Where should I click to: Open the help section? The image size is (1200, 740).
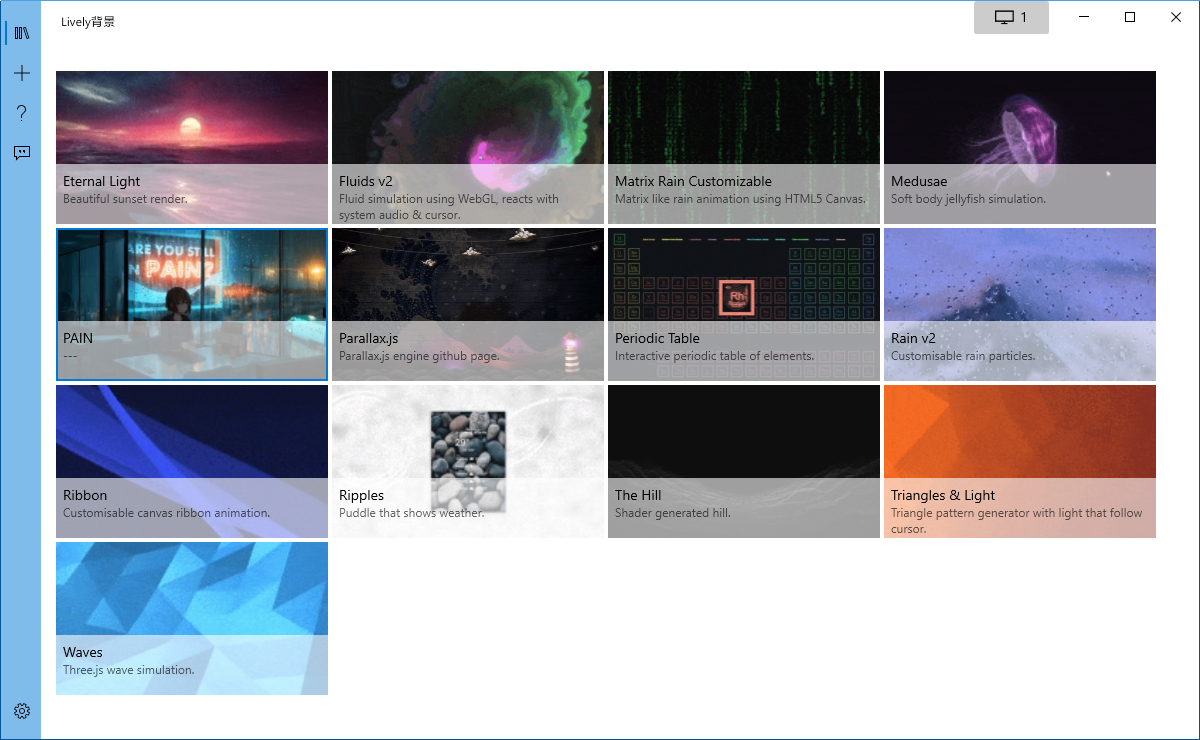(21, 113)
